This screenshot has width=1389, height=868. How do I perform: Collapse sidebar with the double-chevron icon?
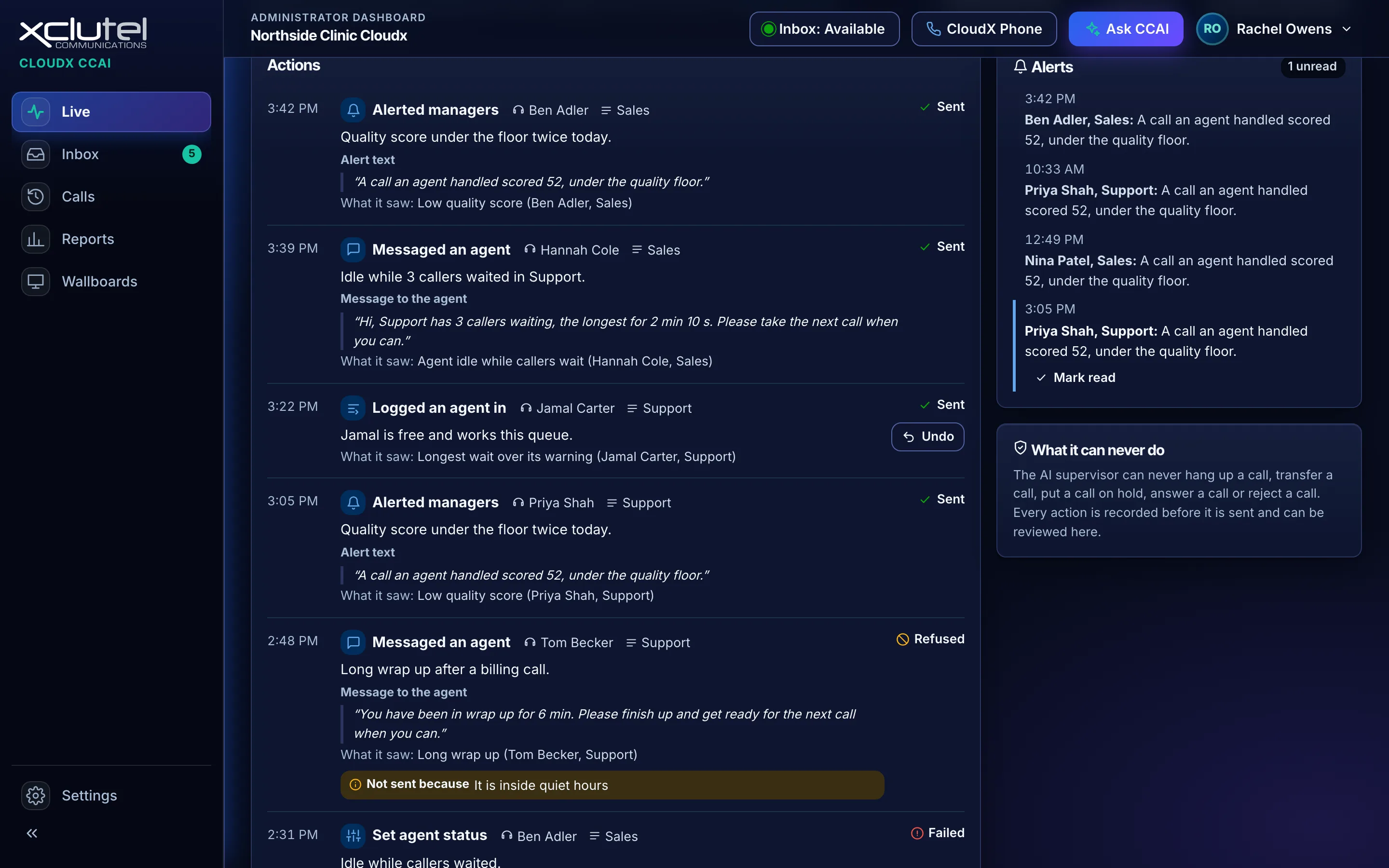[32, 833]
